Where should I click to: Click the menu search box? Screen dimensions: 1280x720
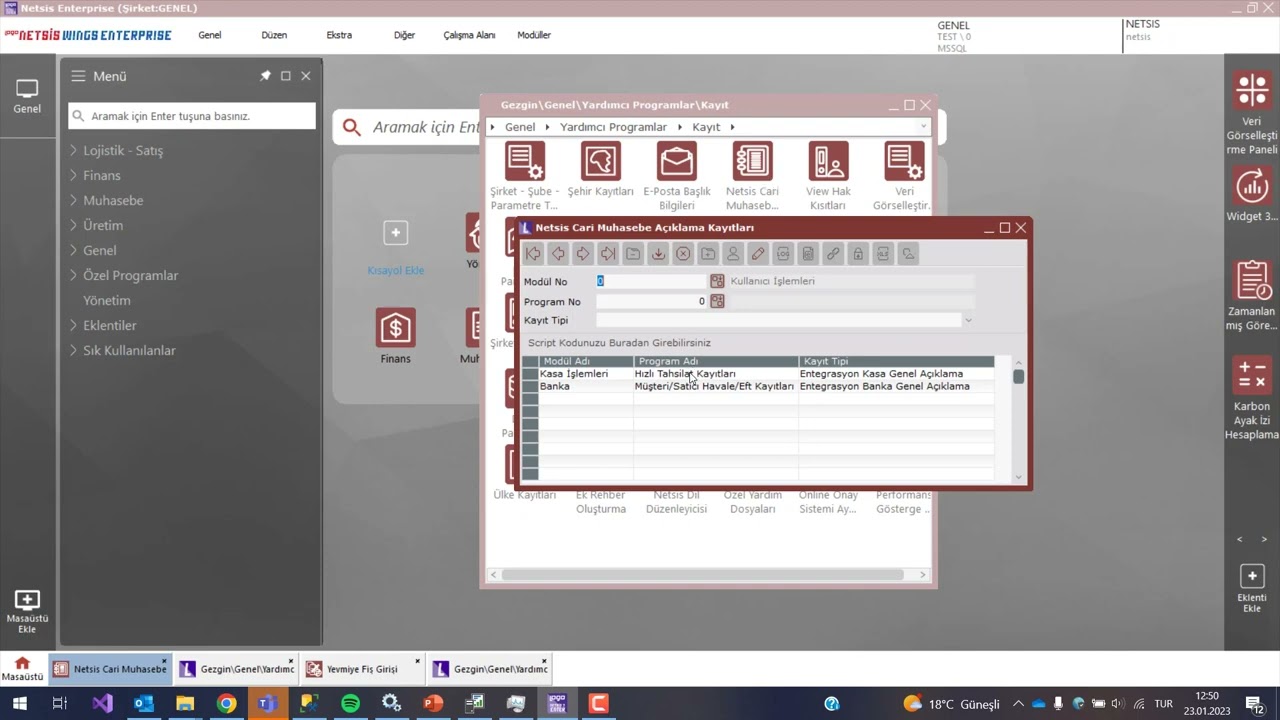click(192, 116)
